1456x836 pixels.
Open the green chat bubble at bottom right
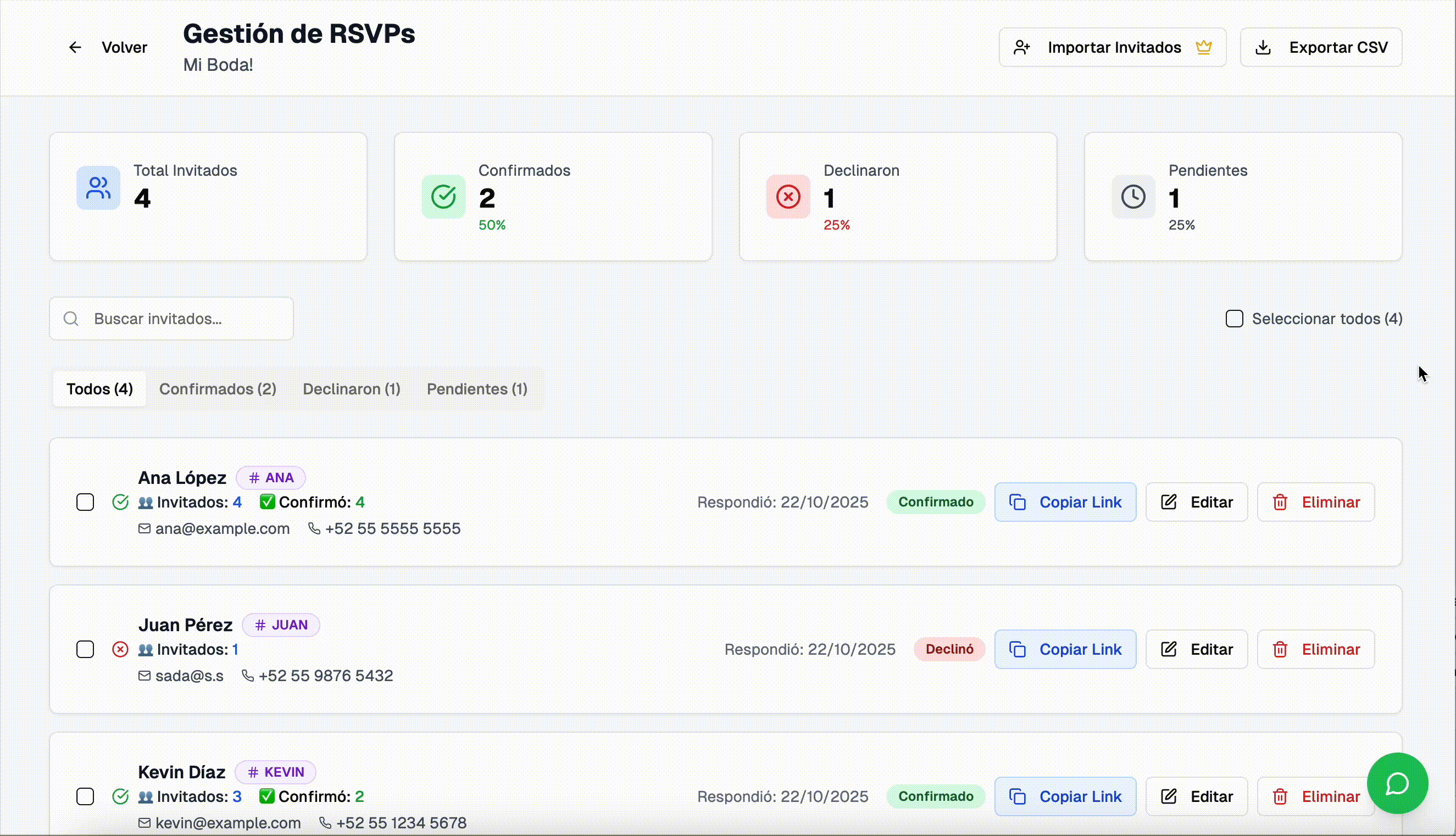pyautogui.click(x=1398, y=783)
